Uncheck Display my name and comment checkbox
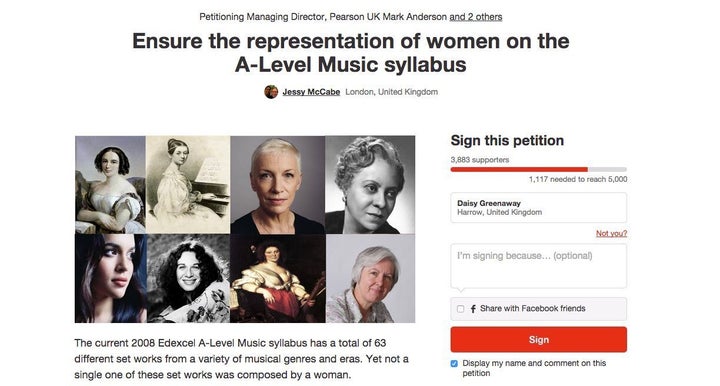Image resolution: width=720 pixels, height=386 pixels. [x=454, y=364]
